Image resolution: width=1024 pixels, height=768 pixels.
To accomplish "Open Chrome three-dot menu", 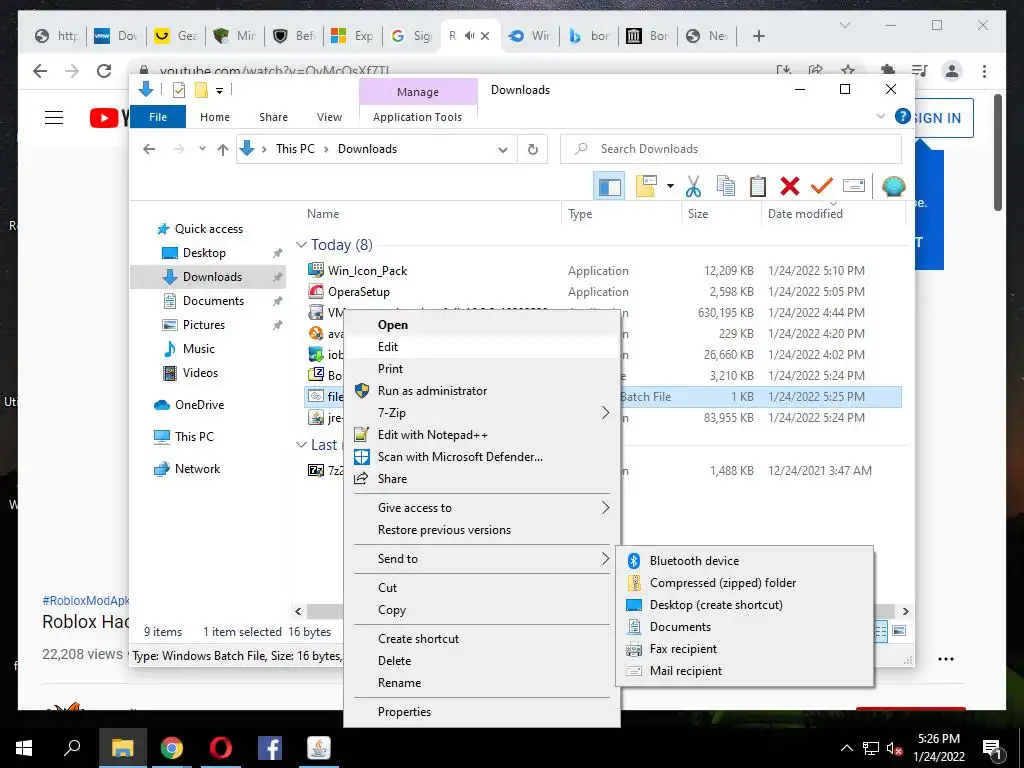I will pos(984,71).
